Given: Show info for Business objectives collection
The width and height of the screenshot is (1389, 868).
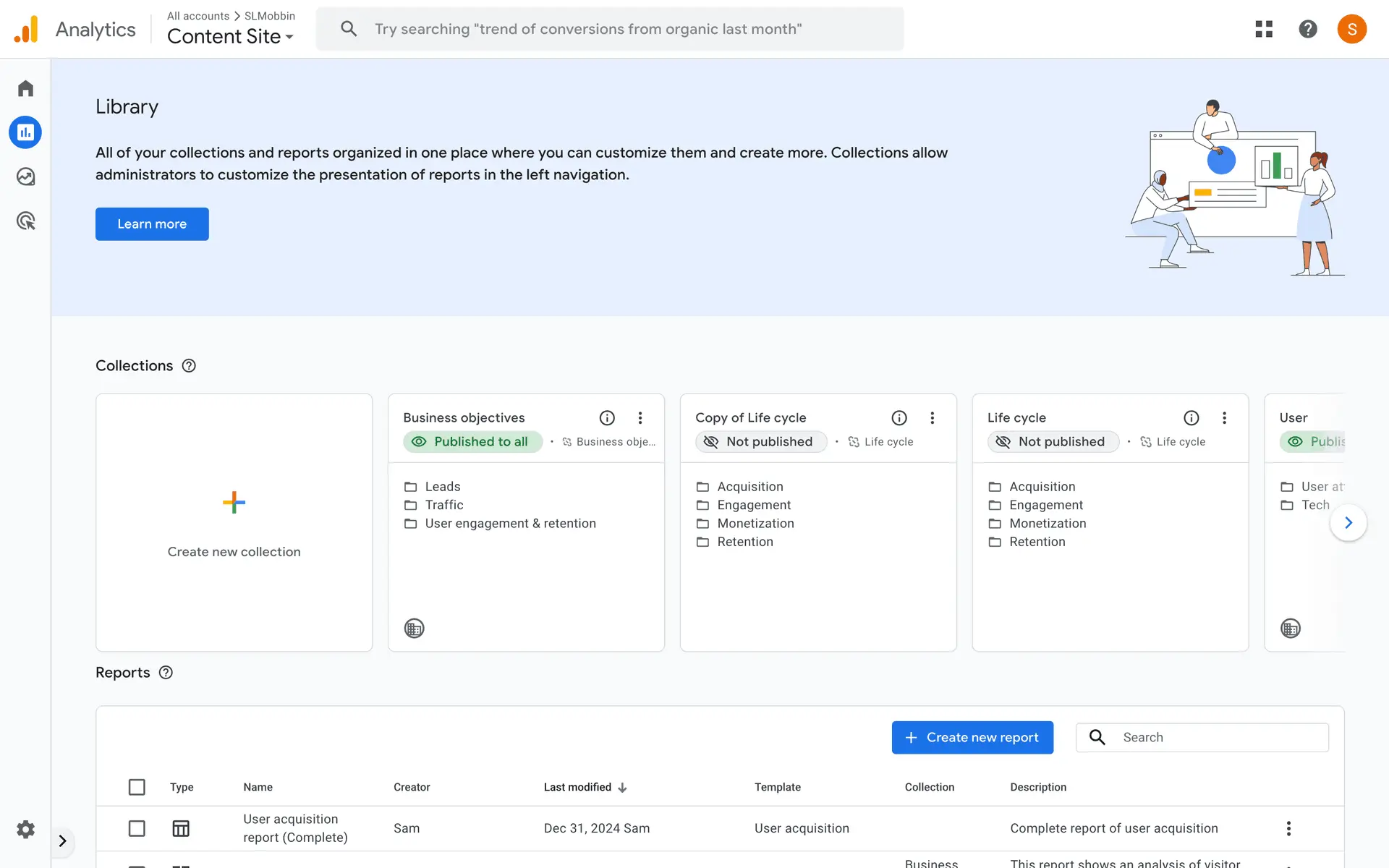Looking at the screenshot, I should [607, 417].
